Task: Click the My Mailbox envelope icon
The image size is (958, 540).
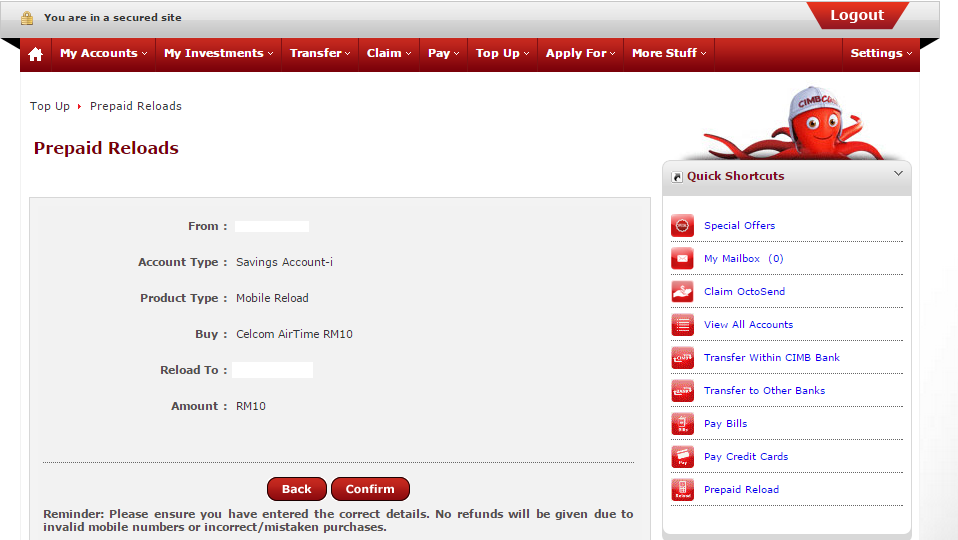Action: click(x=682, y=258)
